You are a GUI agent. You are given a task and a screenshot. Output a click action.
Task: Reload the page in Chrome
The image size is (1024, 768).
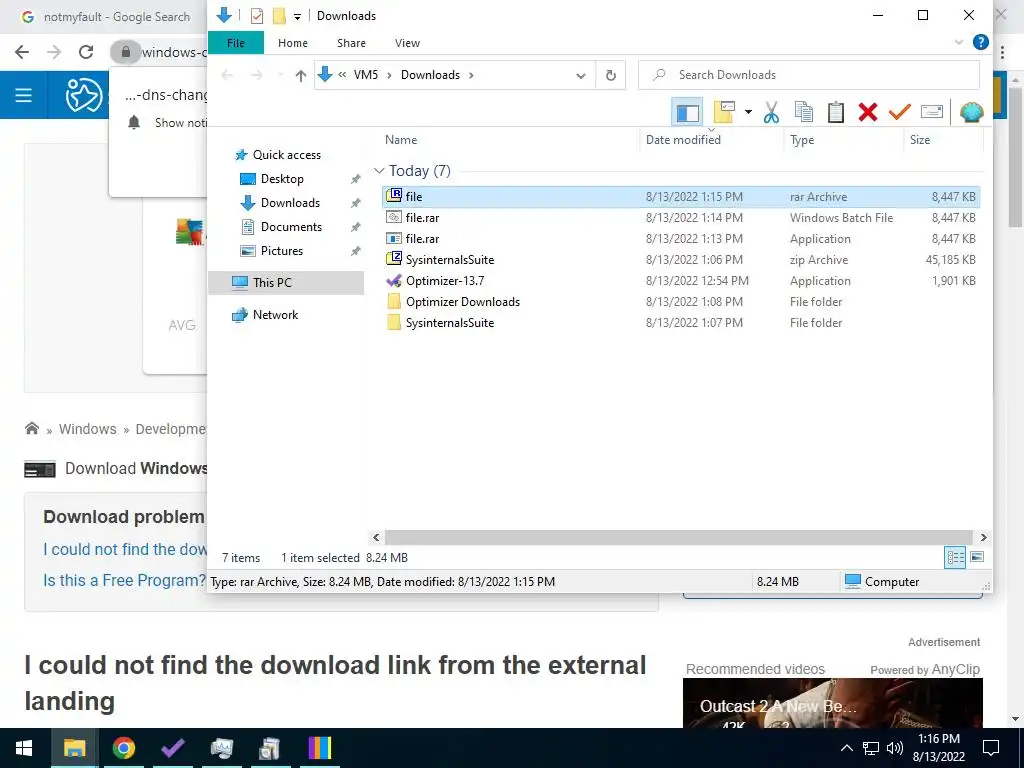(86, 52)
